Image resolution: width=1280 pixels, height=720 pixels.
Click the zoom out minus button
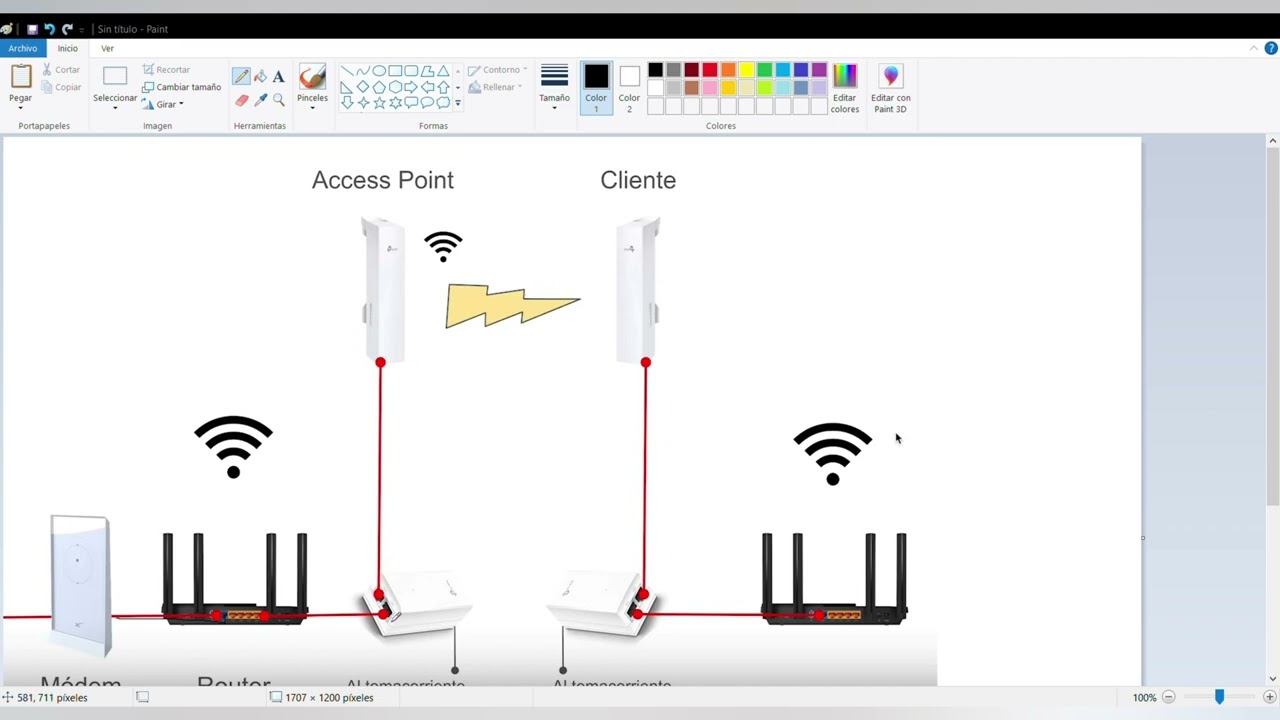1168,697
